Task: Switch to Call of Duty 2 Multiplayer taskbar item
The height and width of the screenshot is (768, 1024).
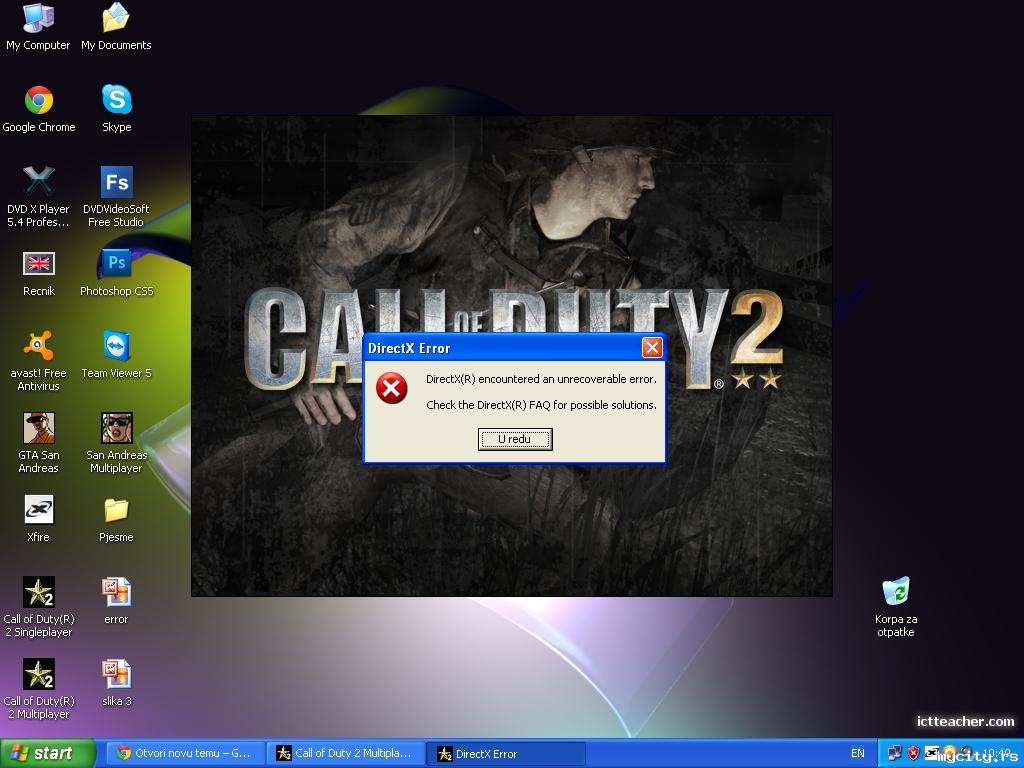Action: coord(345,754)
